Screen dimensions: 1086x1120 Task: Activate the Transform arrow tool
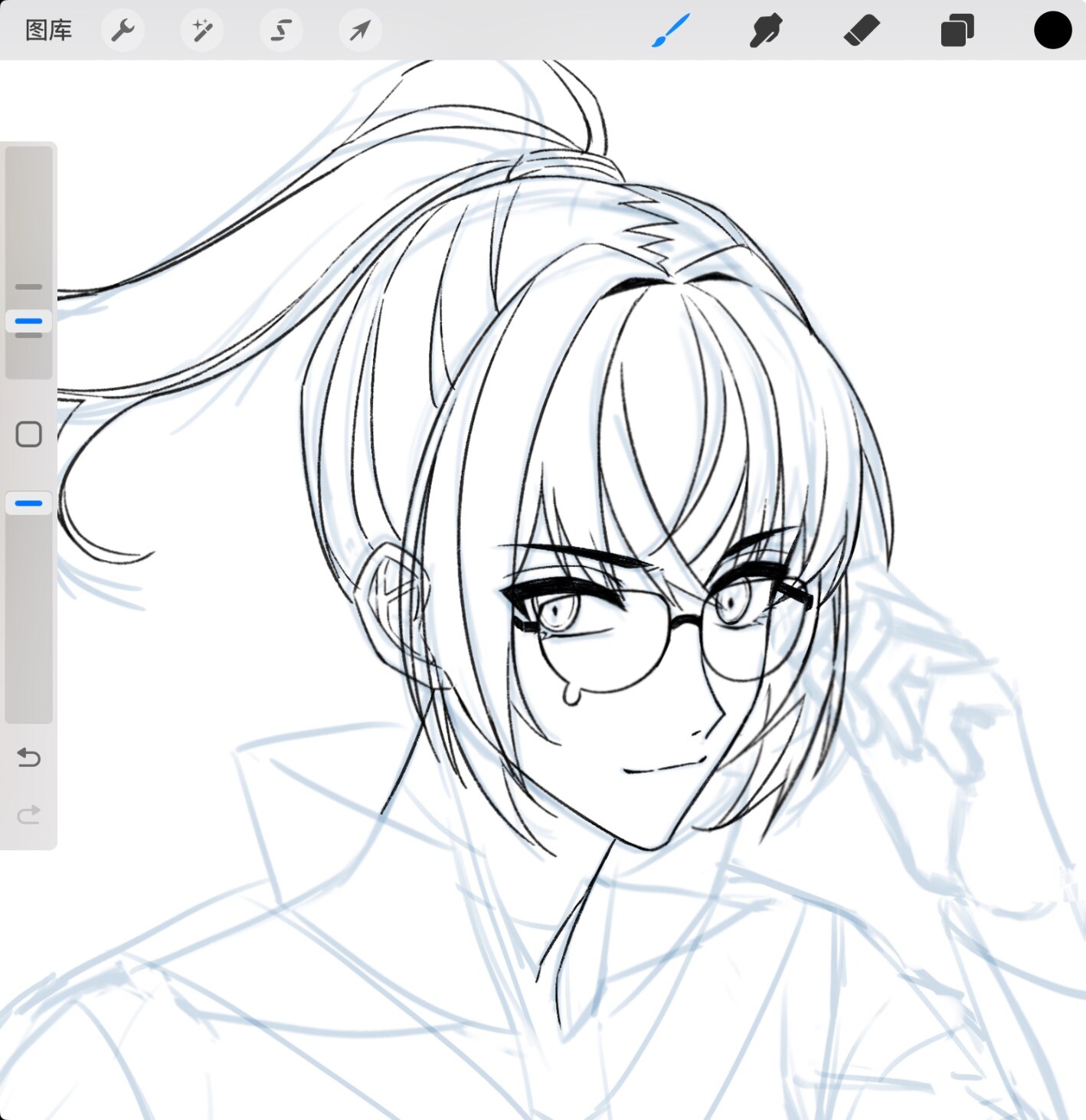(x=360, y=31)
